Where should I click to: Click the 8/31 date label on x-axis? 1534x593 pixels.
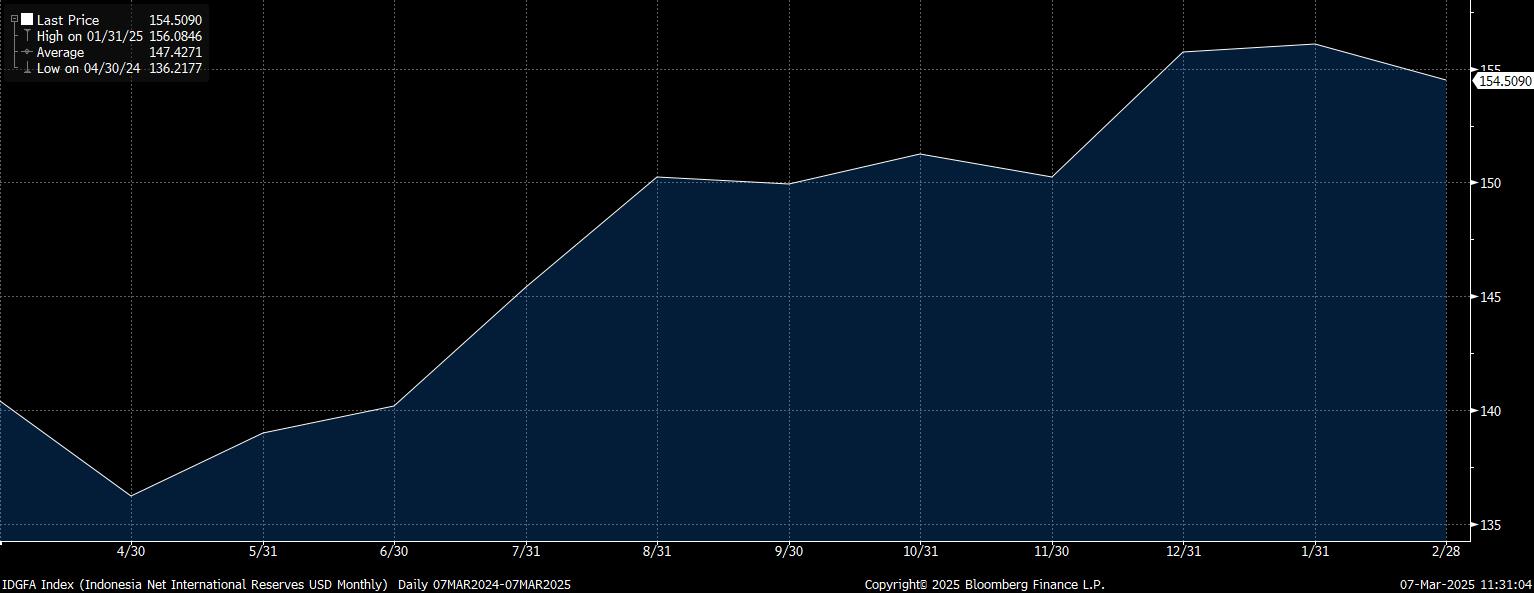[657, 551]
